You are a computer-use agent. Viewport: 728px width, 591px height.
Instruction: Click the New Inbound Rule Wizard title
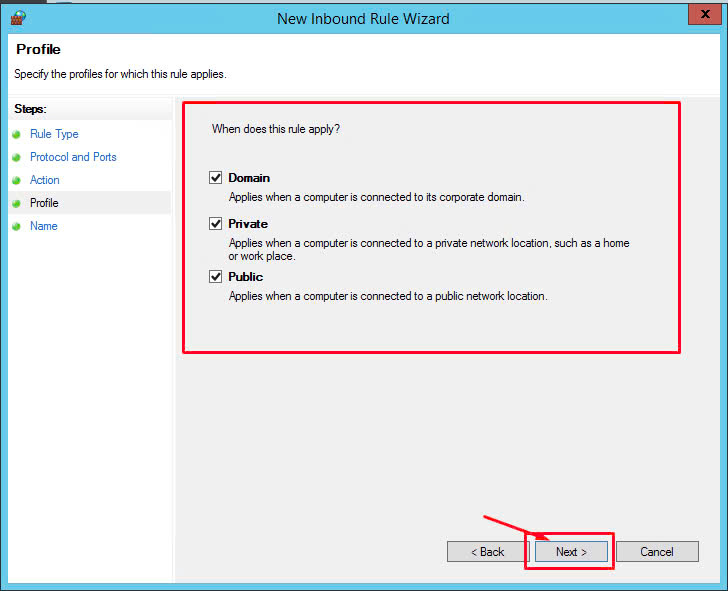pyautogui.click(x=363, y=19)
